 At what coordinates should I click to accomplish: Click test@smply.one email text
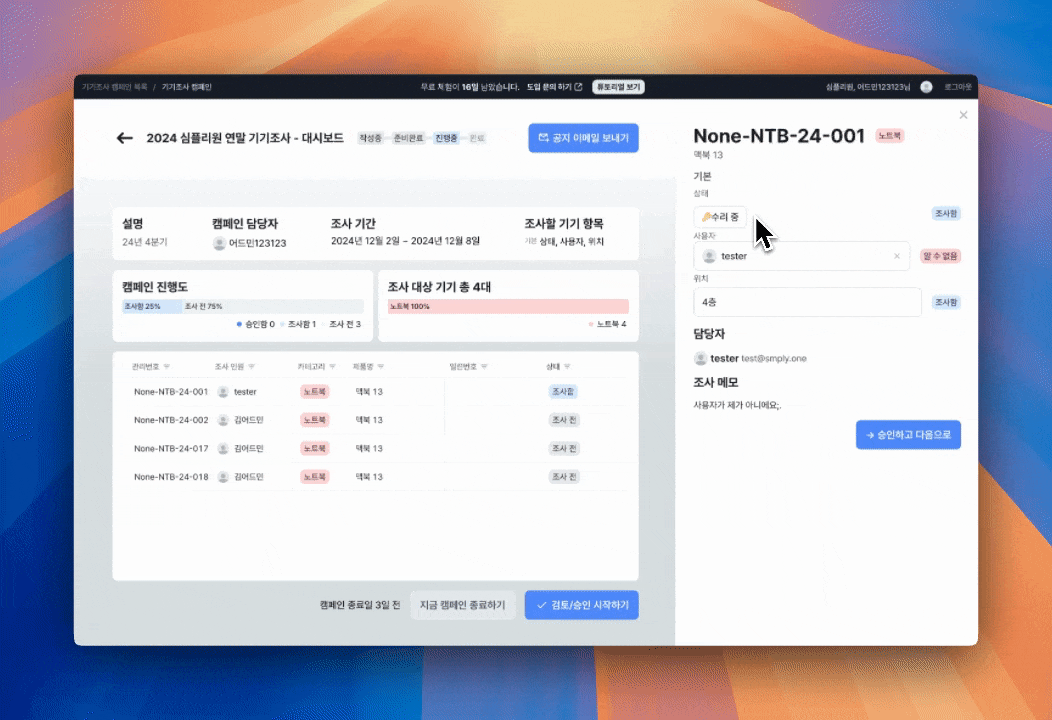[x=774, y=358]
